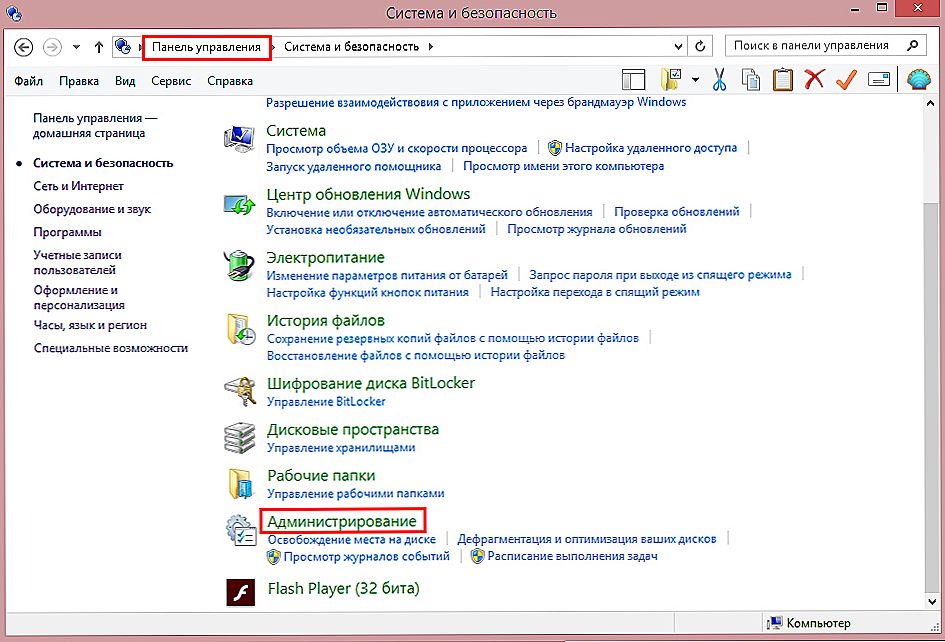Go up one level with up arrow
The width and height of the screenshot is (945, 642).
pyautogui.click(x=99, y=47)
